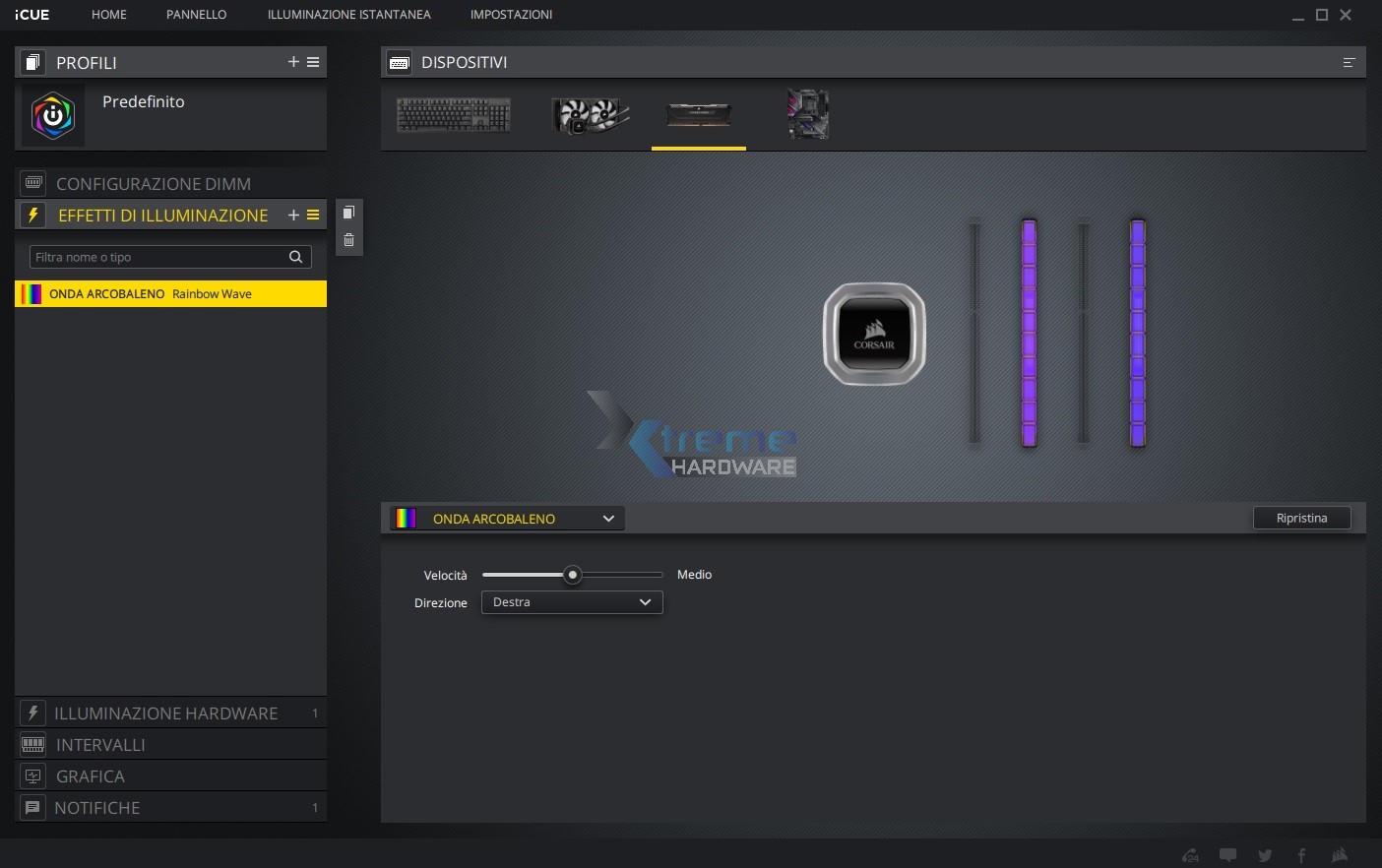Viewport: 1382px width, 868px height.
Task: Click the Facebook icon in the footer
Action: click(1301, 855)
